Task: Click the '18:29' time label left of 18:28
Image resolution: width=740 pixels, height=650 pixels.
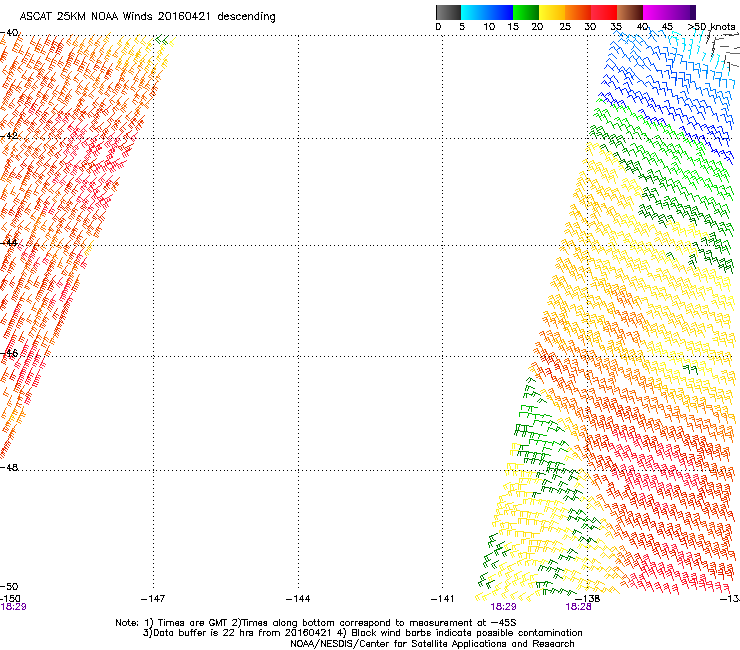Action: click(x=503, y=607)
